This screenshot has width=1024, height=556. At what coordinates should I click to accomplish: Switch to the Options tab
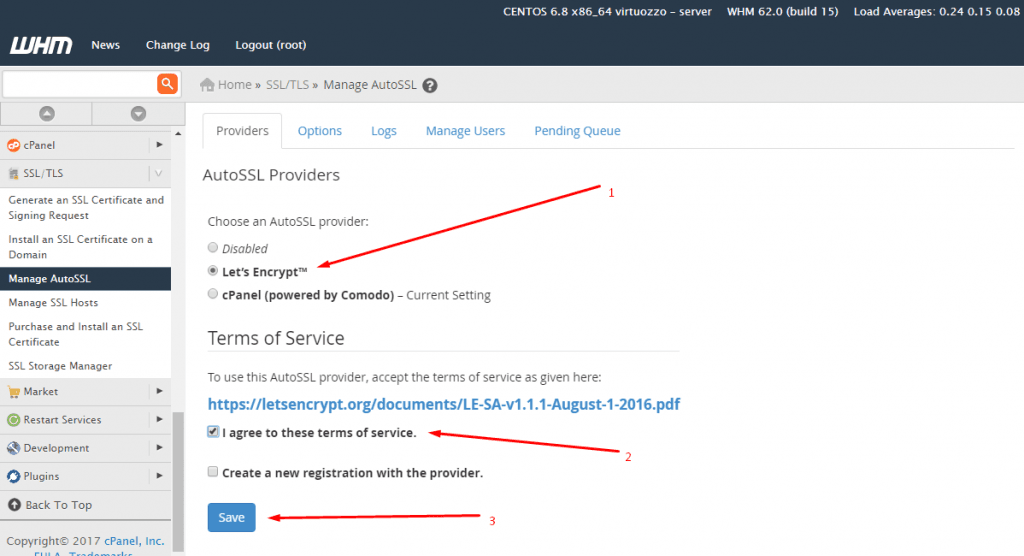click(319, 131)
